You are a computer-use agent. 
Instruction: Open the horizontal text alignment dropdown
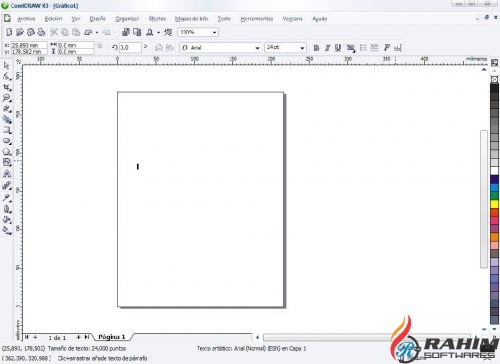click(x=350, y=48)
